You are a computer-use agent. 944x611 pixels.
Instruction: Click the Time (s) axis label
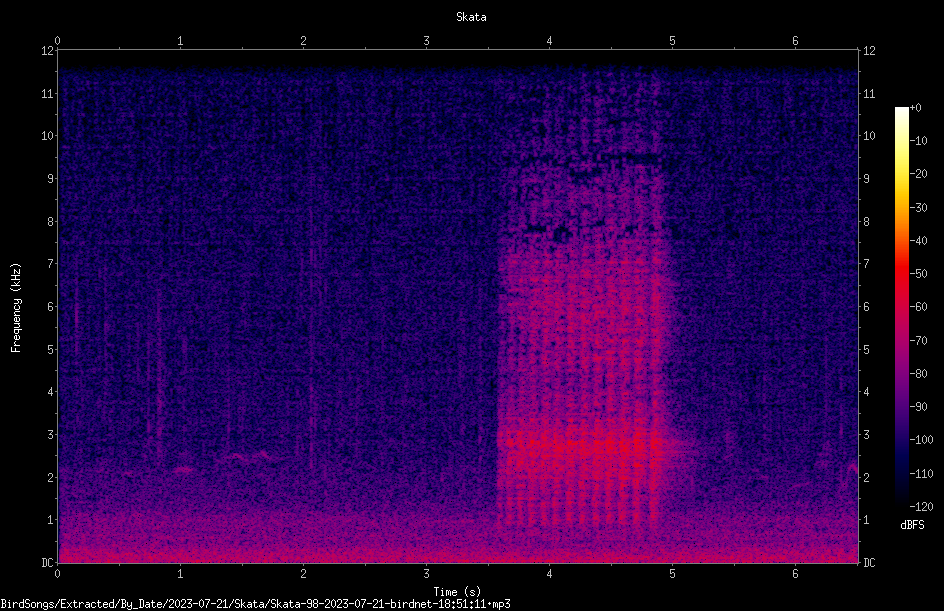[x=457, y=592]
